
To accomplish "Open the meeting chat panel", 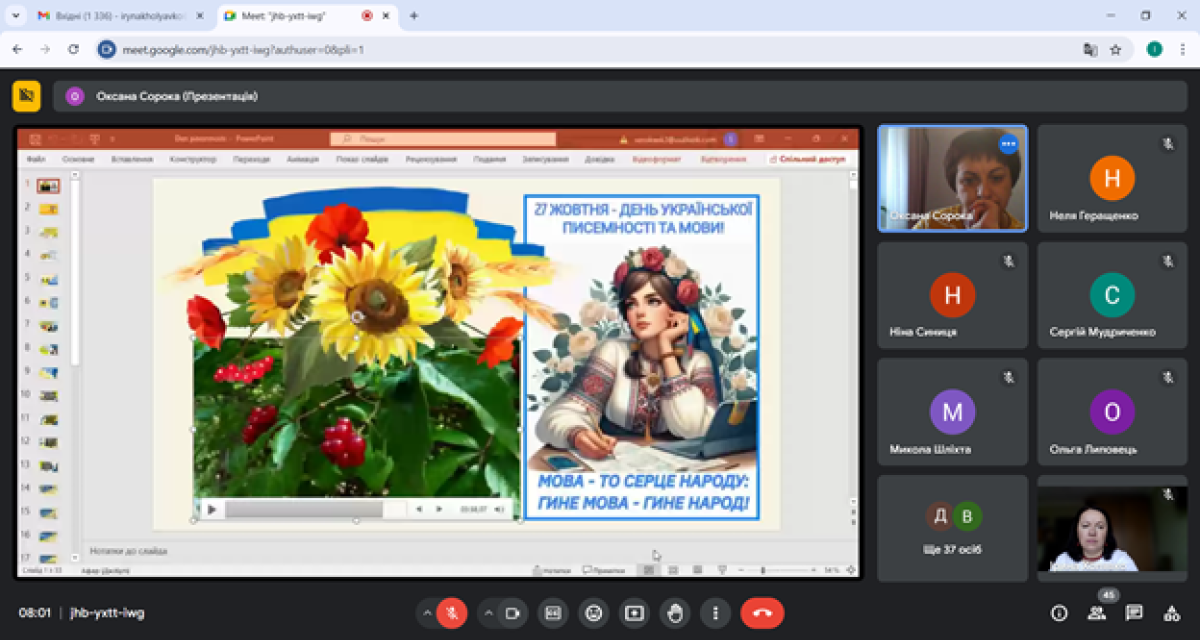I will coord(1134,613).
